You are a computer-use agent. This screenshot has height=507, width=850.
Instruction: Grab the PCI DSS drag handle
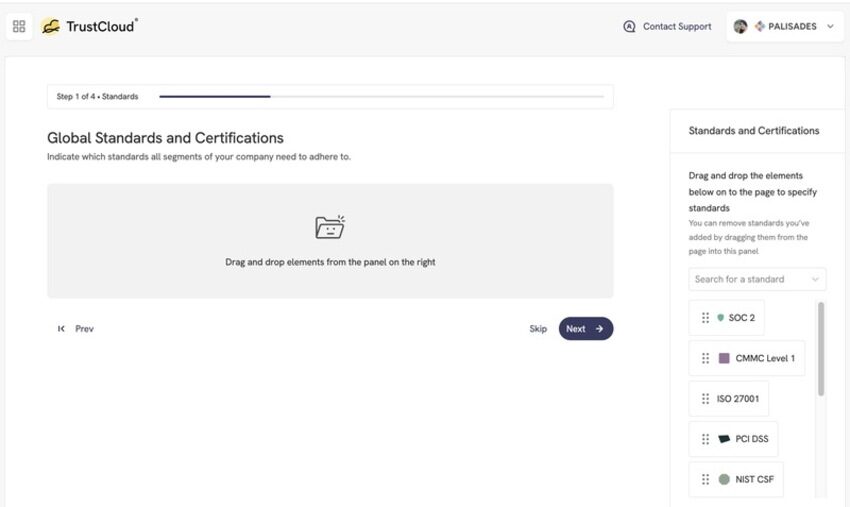pyautogui.click(x=705, y=439)
